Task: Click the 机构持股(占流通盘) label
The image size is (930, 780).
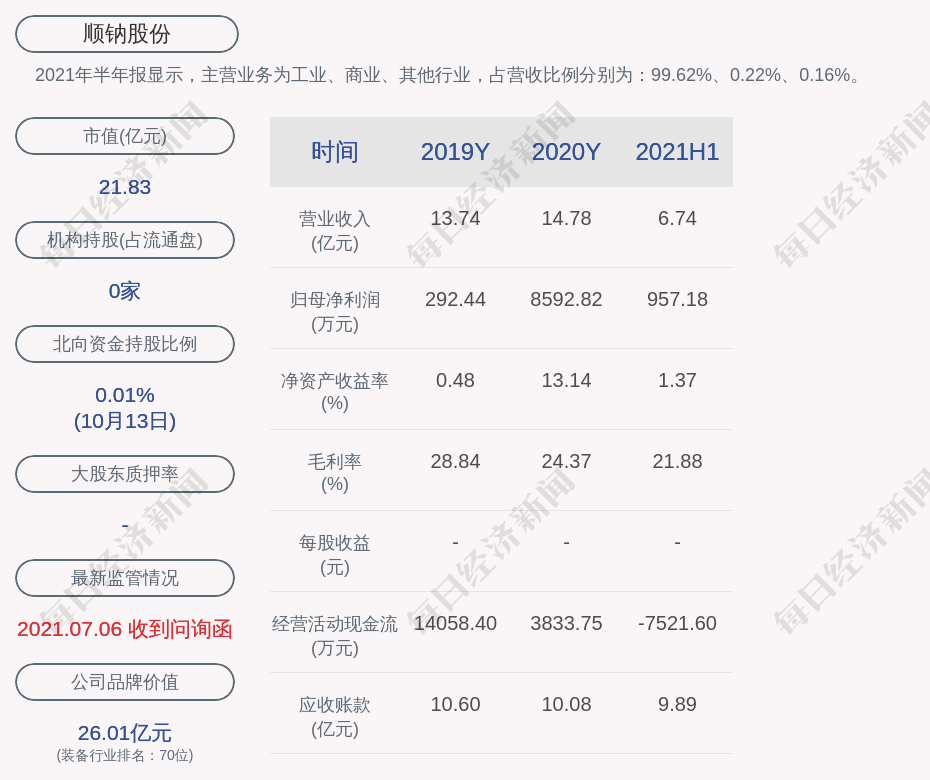Action: tap(125, 240)
